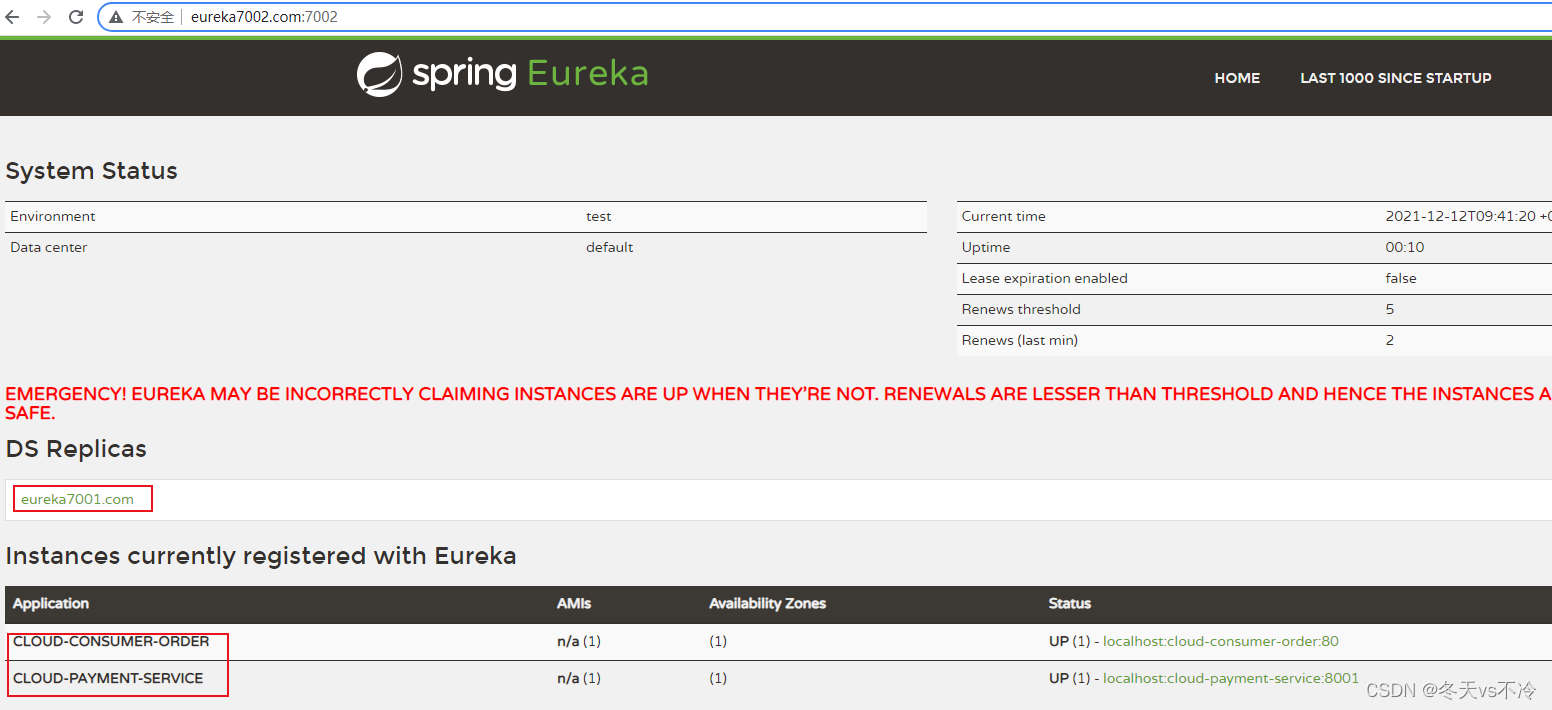Select the Lease expiration enabled label
Viewport: 1552px width, 710px height.
tap(1044, 278)
